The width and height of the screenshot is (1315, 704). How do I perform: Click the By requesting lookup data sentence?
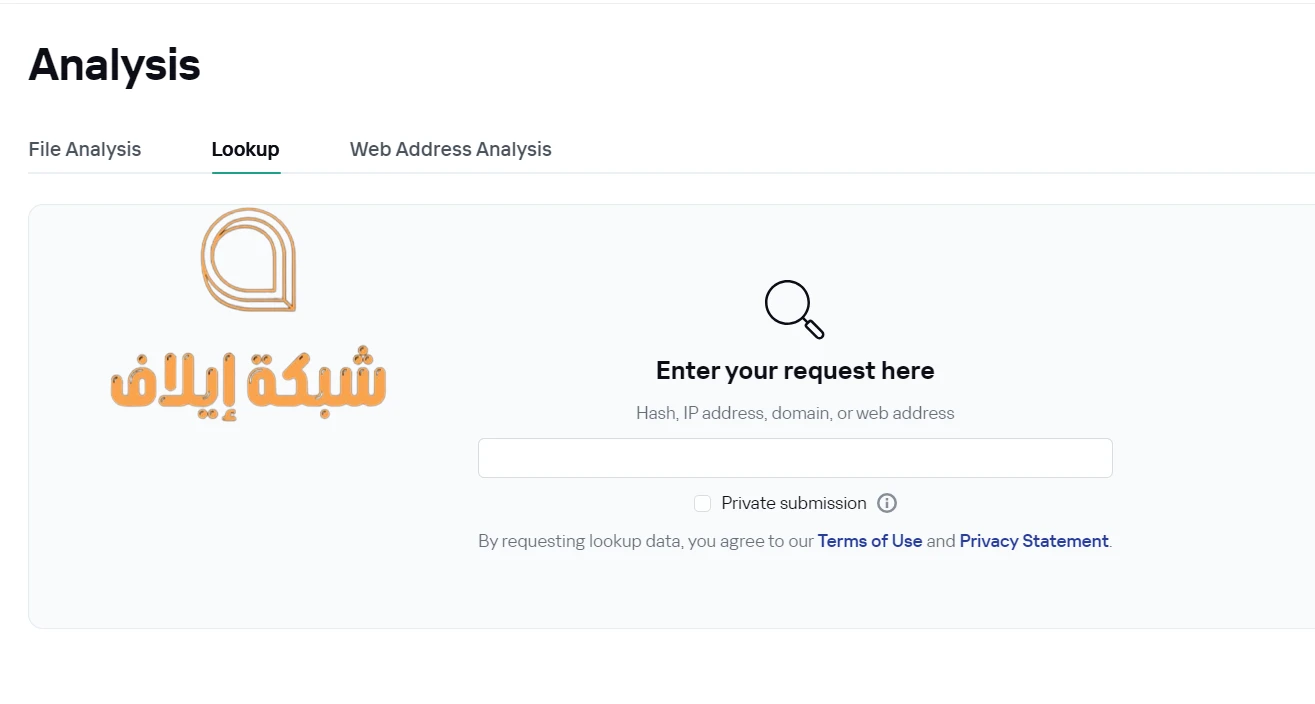pos(795,541)
